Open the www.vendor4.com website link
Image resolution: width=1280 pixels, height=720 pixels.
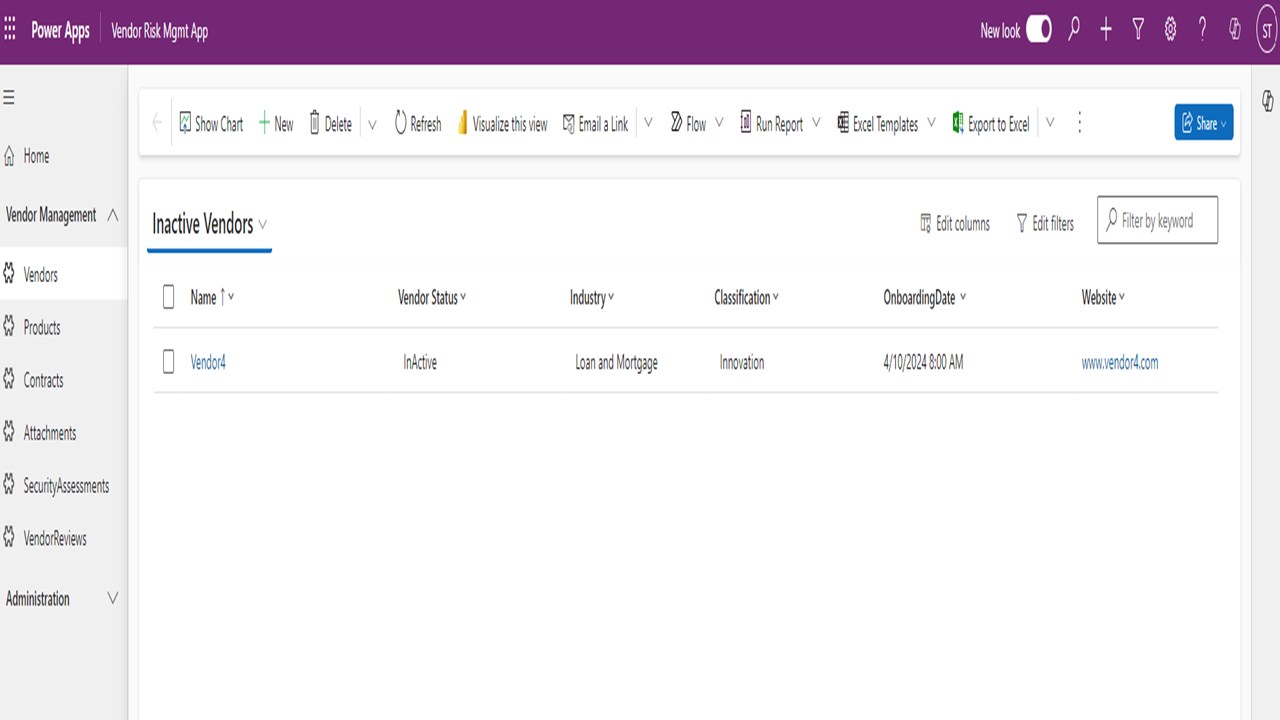1120,363
